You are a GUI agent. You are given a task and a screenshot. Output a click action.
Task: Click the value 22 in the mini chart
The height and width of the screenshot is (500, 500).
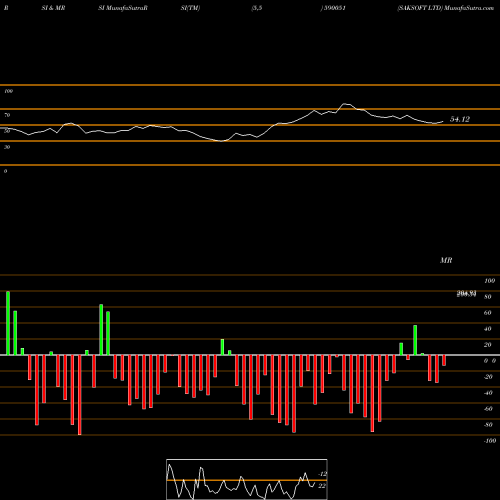[322, 486]
